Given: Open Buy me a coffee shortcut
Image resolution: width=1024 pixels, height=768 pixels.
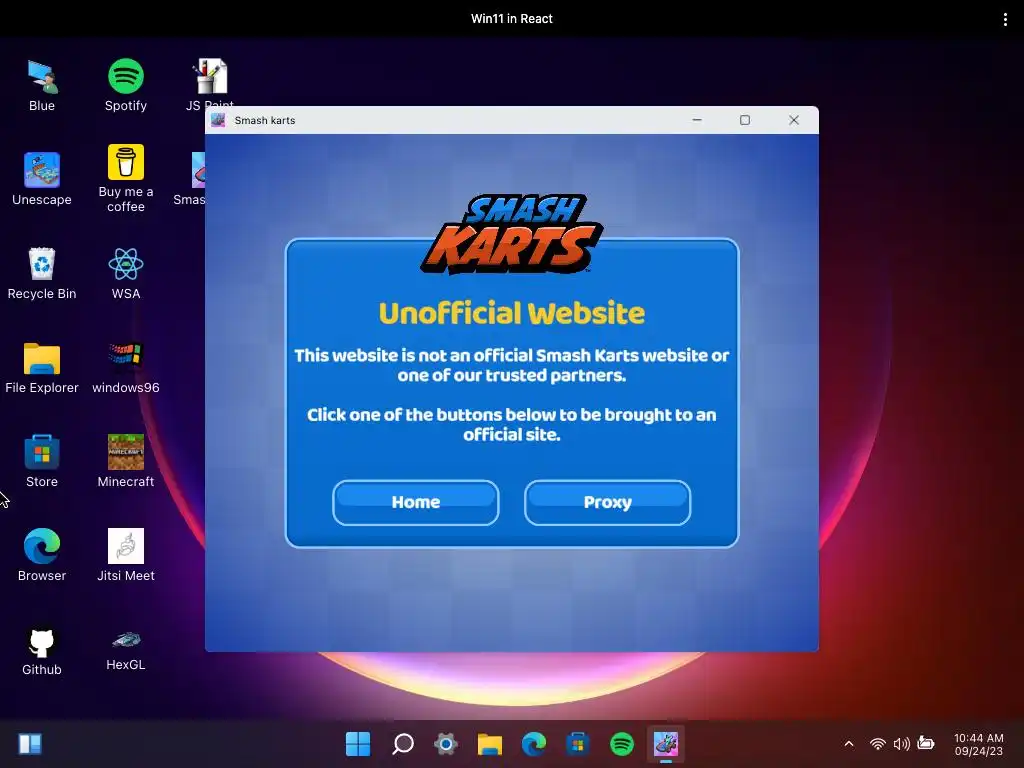Looking at the screenshot, I should (125, 179).
